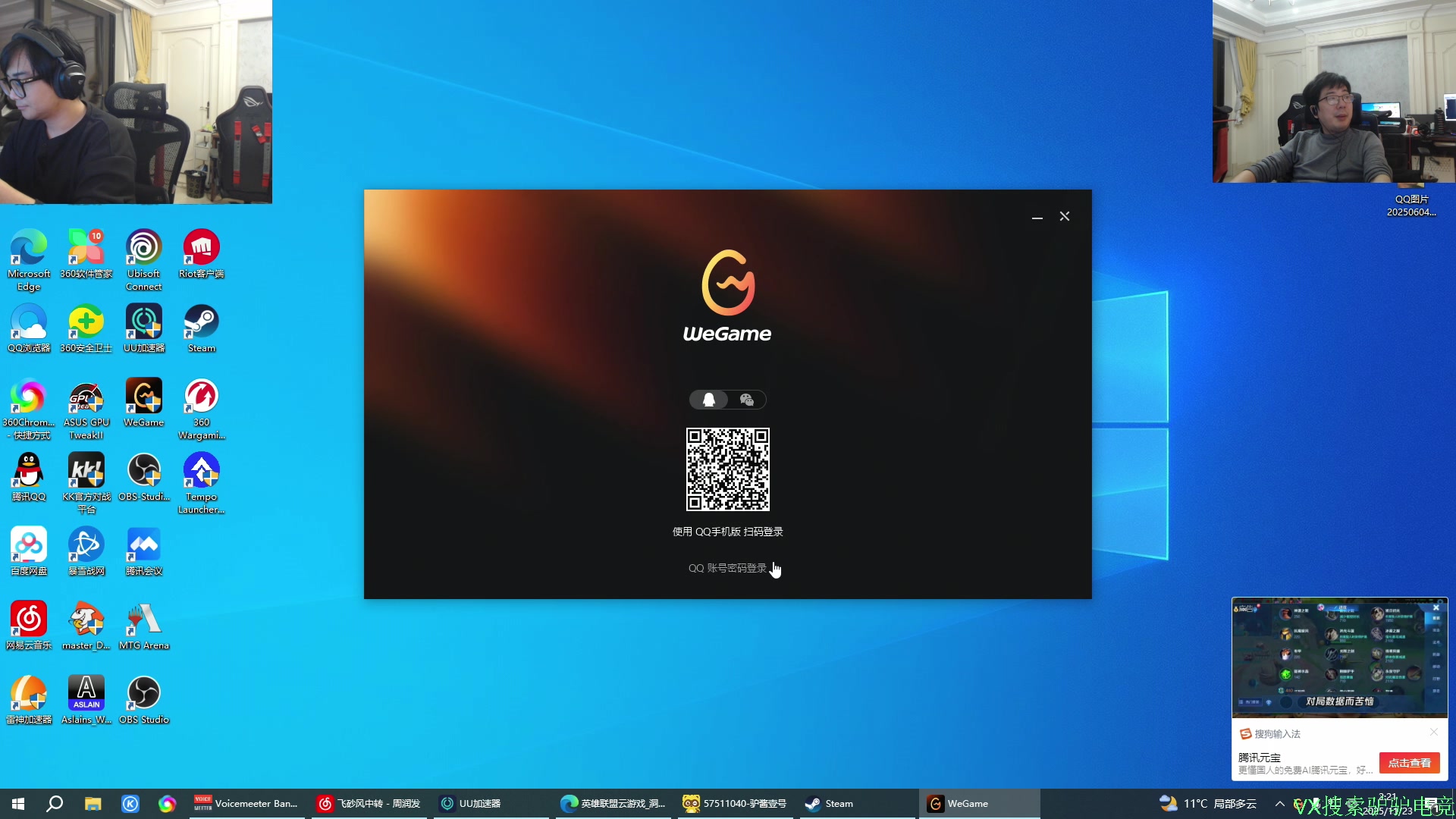
Task: Open MTG Arena desktop shortcut
Action: (x=144, y=625)
